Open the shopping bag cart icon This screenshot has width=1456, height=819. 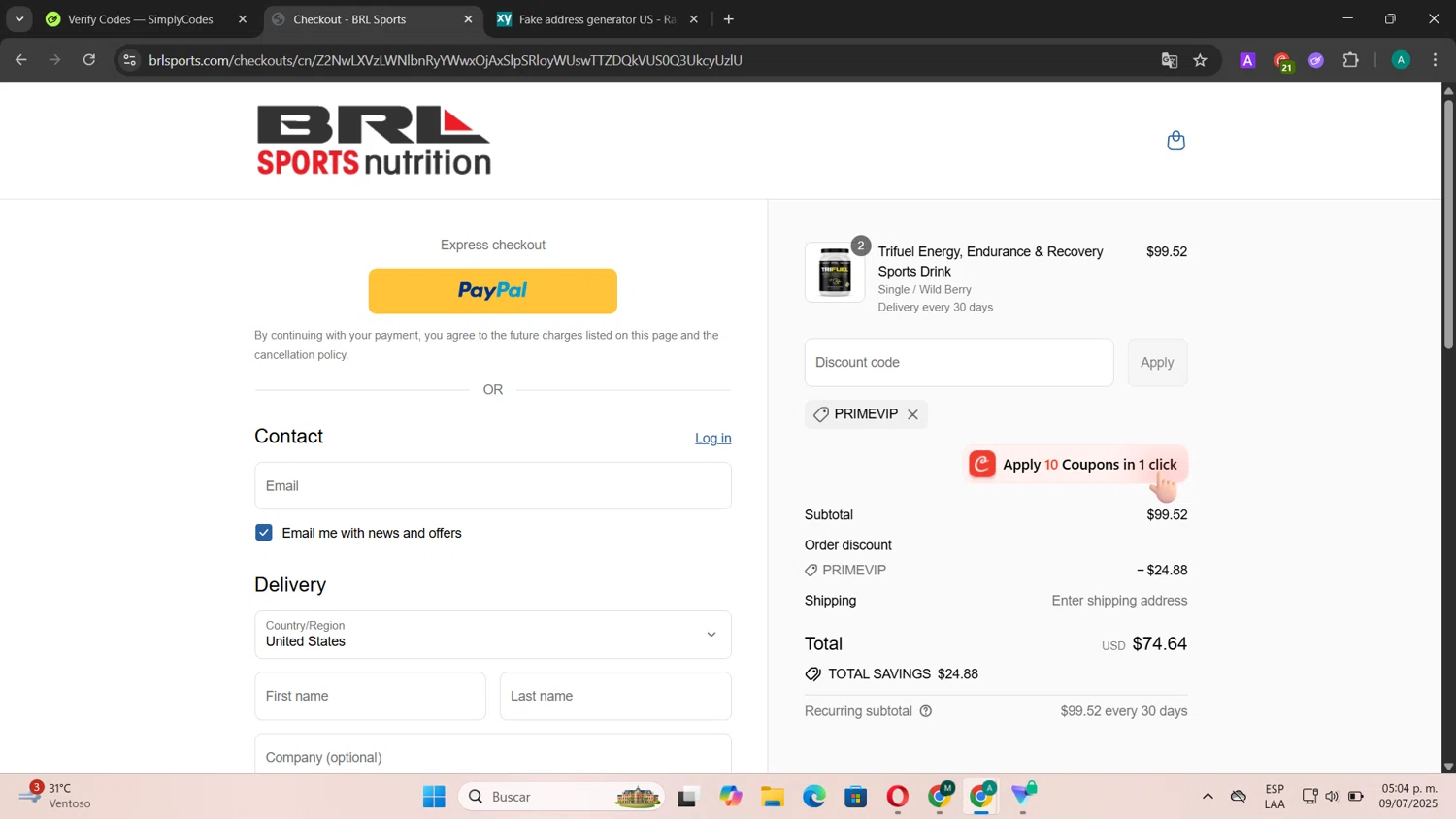point(1175,141)
